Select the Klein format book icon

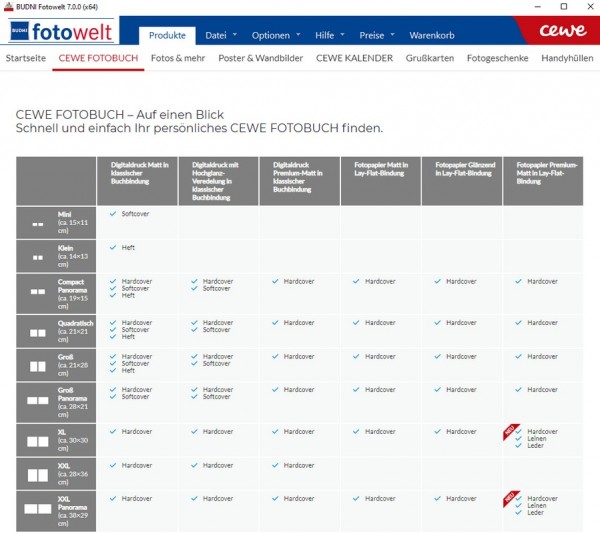pyautogui.click(x=38, y=258)
